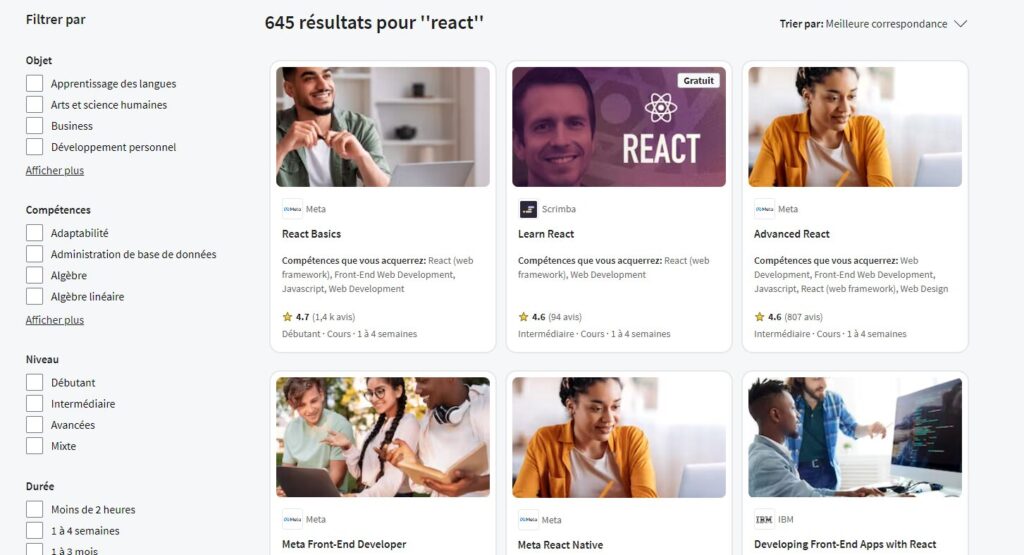Open the Advanced React course link

tap(792, 234)
